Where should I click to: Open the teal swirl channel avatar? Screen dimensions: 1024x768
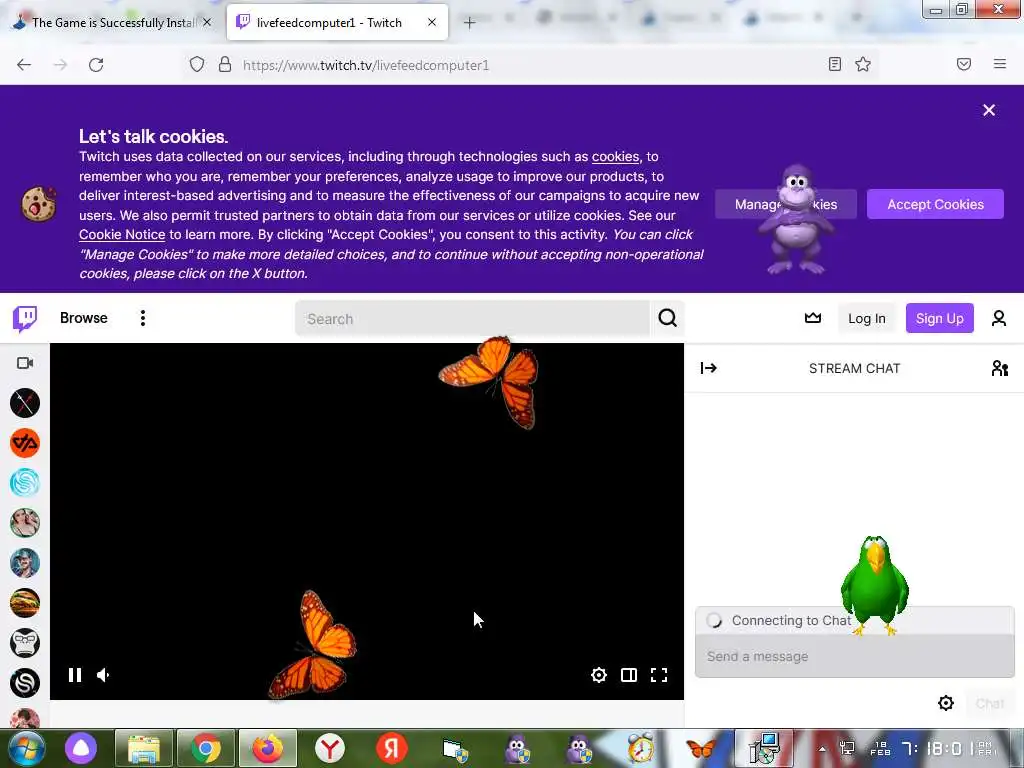(25, 483)
